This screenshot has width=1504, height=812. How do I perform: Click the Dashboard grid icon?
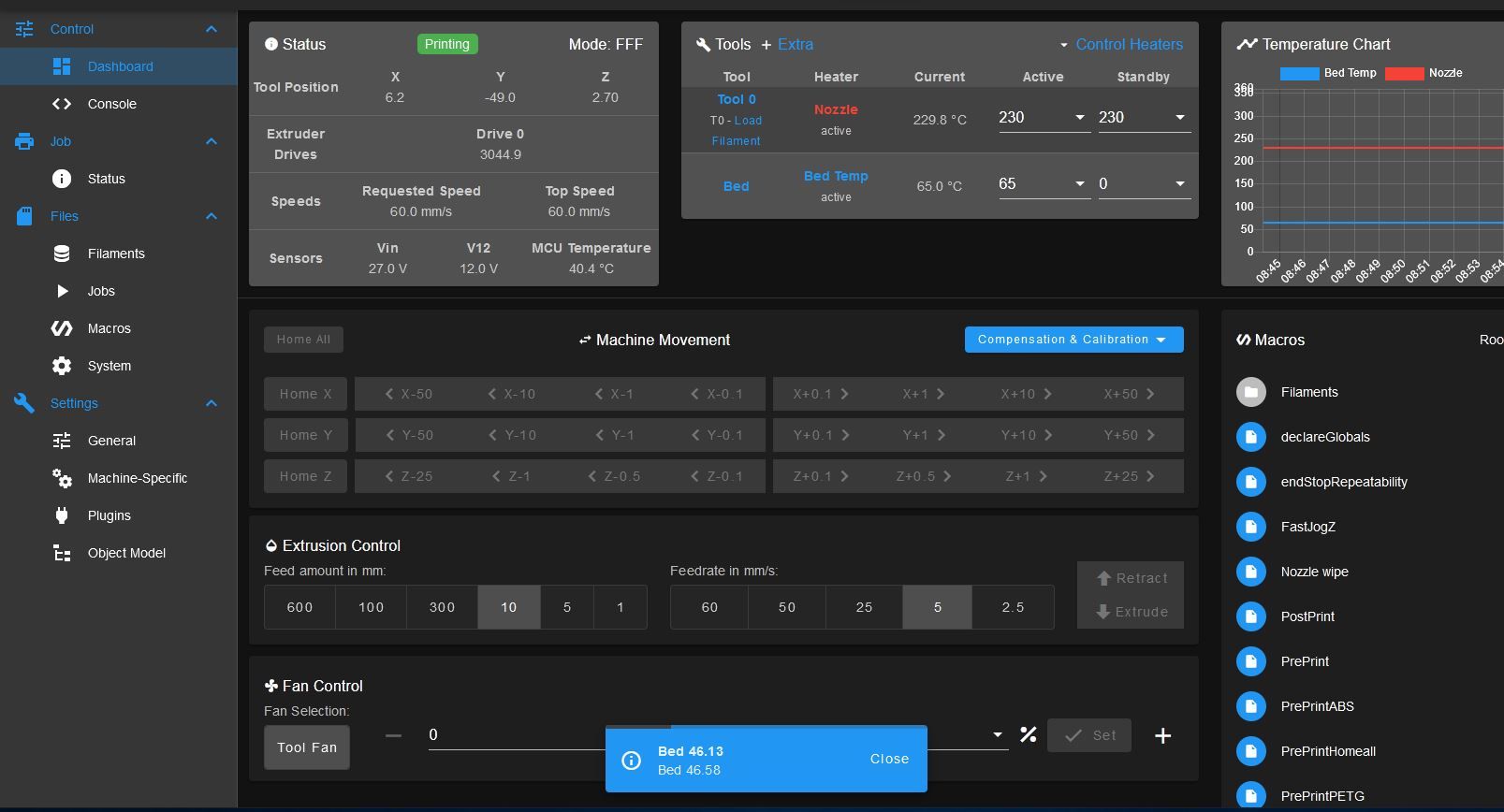[x=62, y=66]
